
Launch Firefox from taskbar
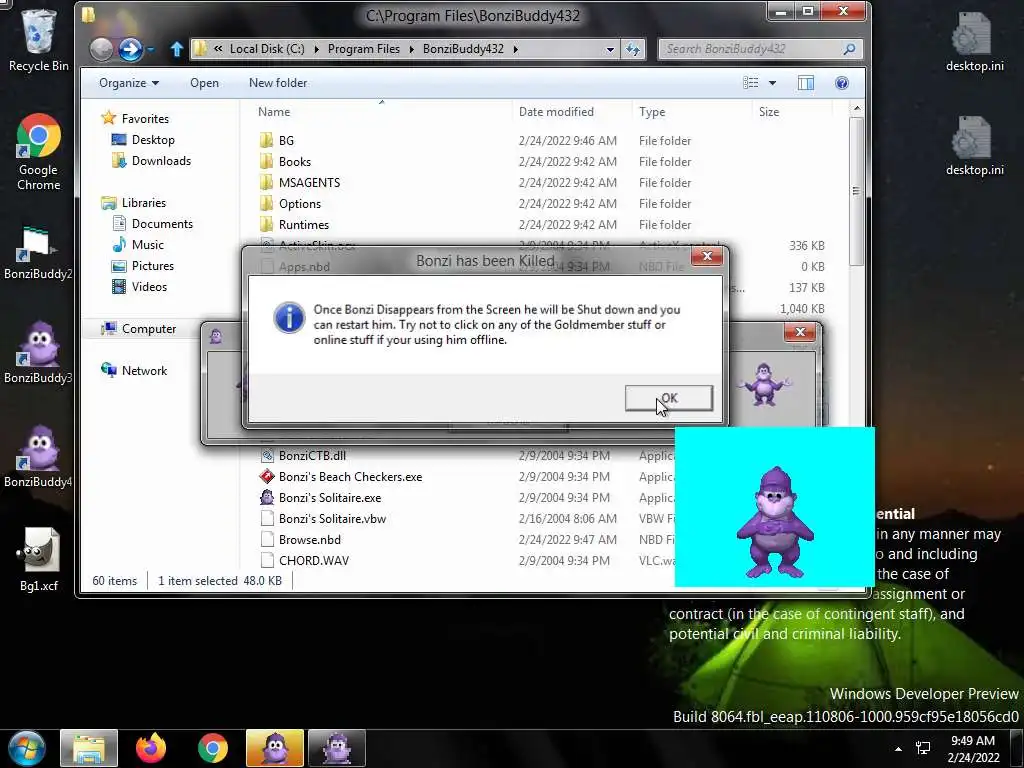151,748
